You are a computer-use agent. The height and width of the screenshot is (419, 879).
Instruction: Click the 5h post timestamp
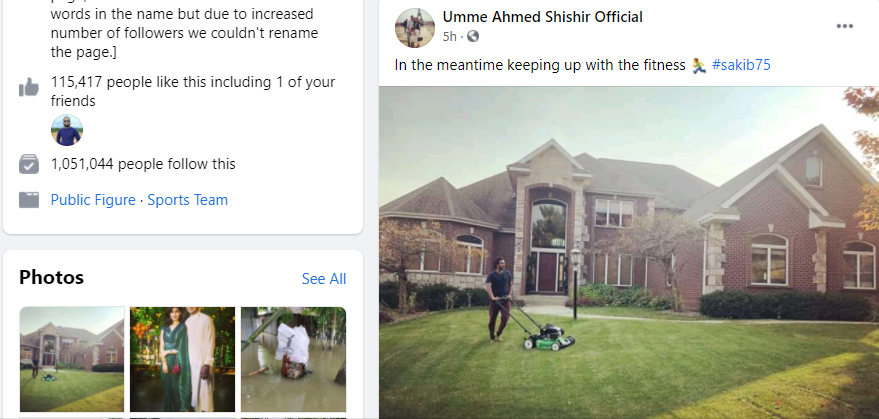[450, 36]
